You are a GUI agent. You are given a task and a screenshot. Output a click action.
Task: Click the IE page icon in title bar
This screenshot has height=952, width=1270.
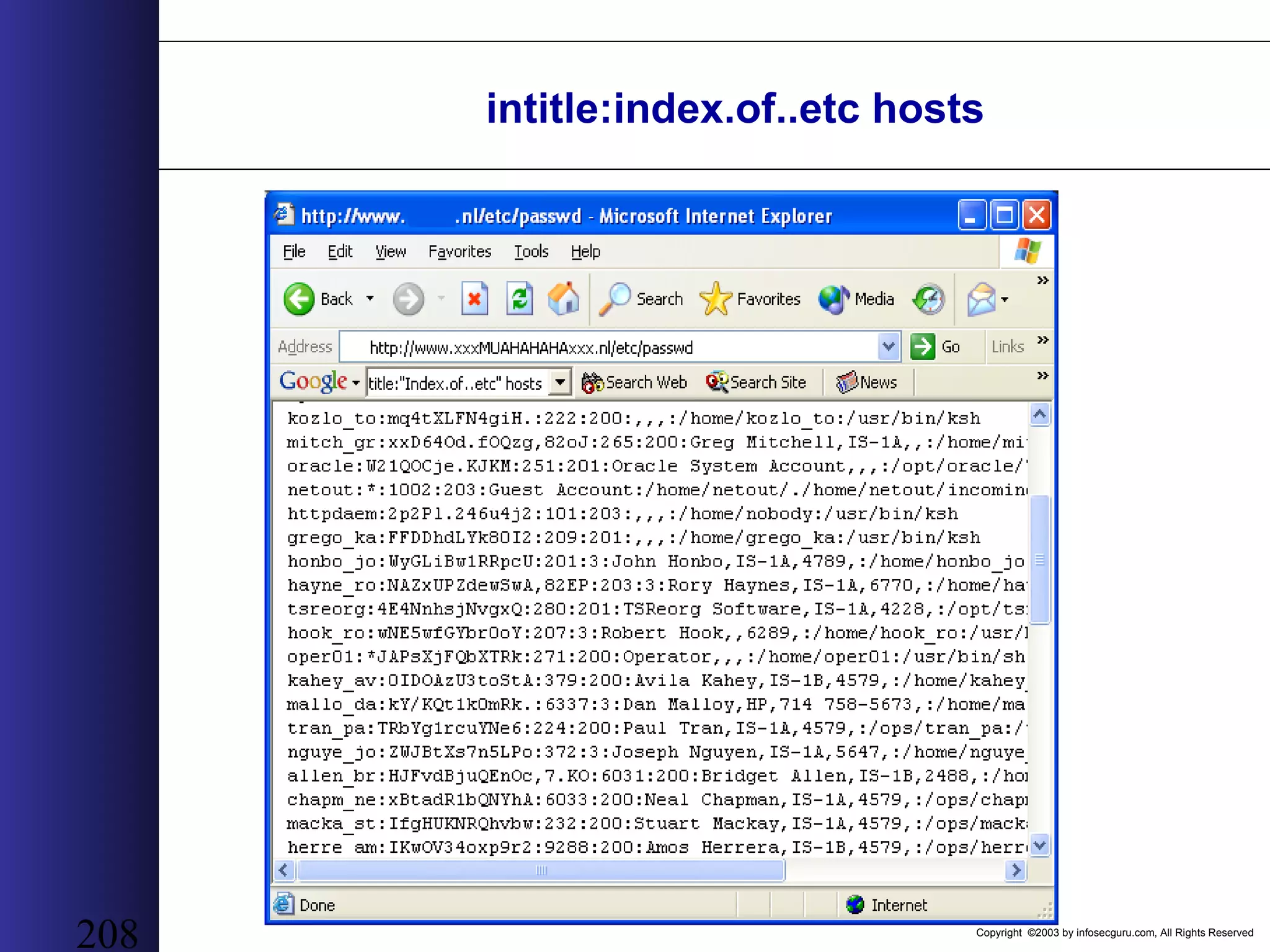(x=284, y=215)
